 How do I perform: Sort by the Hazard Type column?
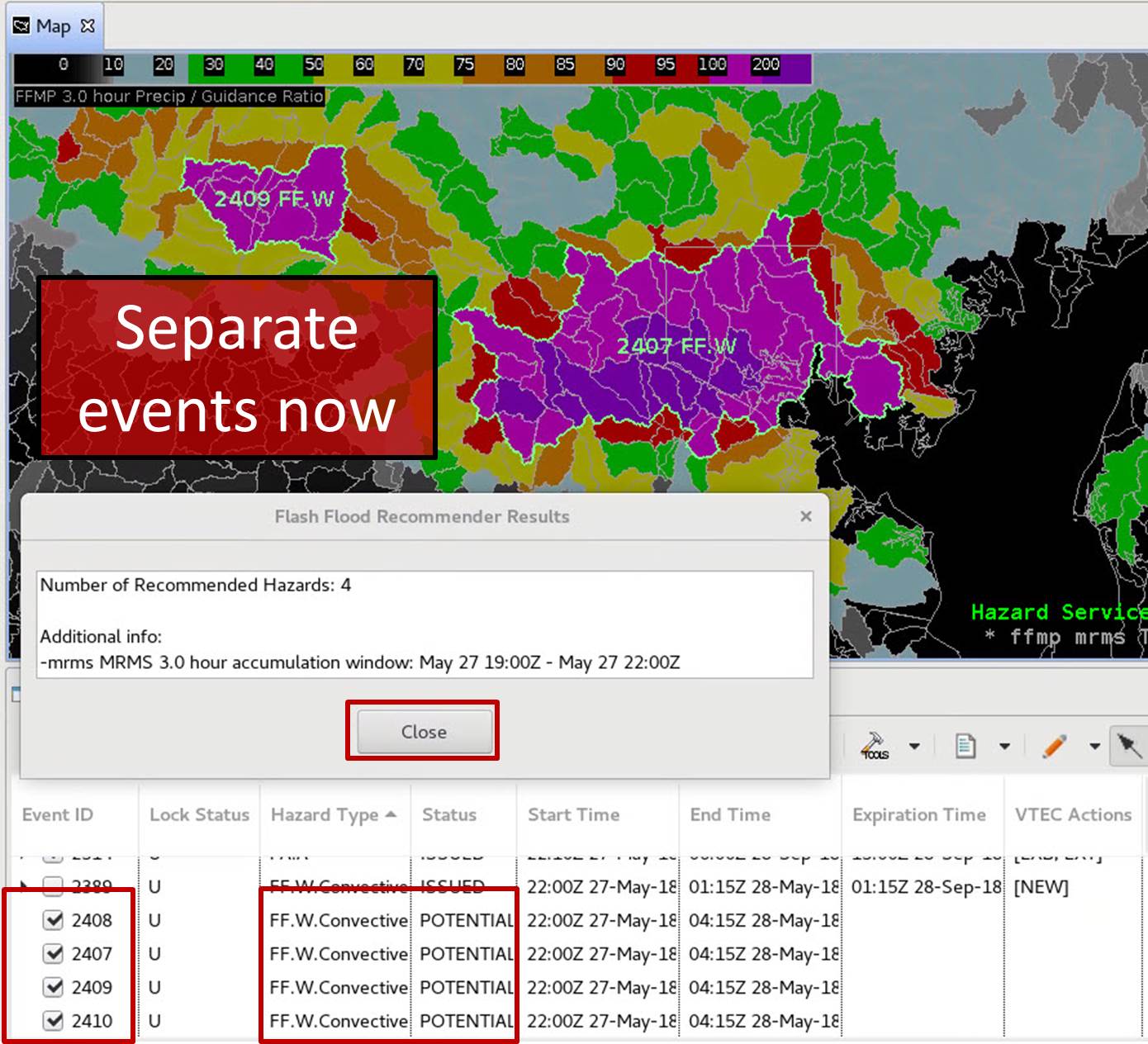click(334, 815)
